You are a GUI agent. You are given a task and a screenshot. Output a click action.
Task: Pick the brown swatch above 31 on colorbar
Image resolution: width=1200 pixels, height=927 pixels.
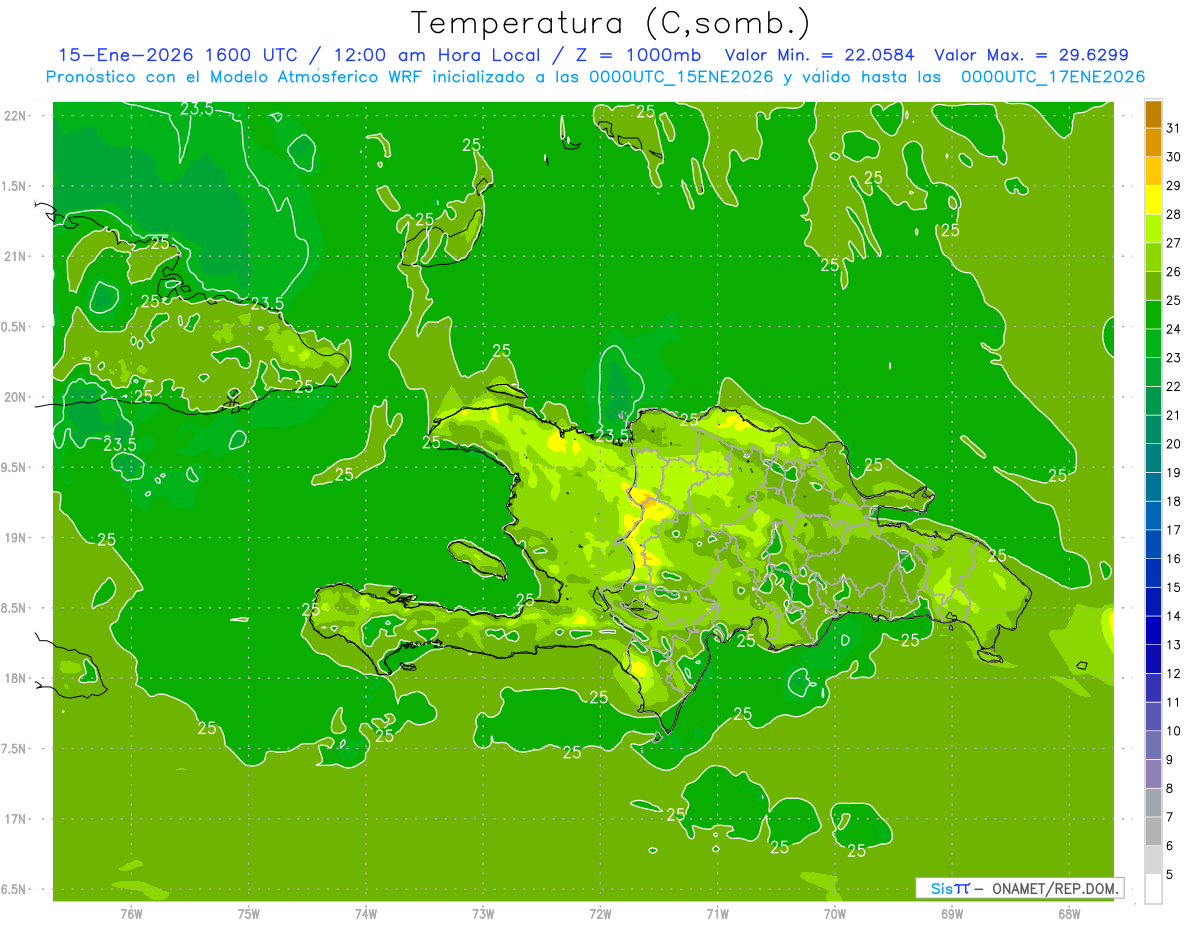[x=1153, y=114]
